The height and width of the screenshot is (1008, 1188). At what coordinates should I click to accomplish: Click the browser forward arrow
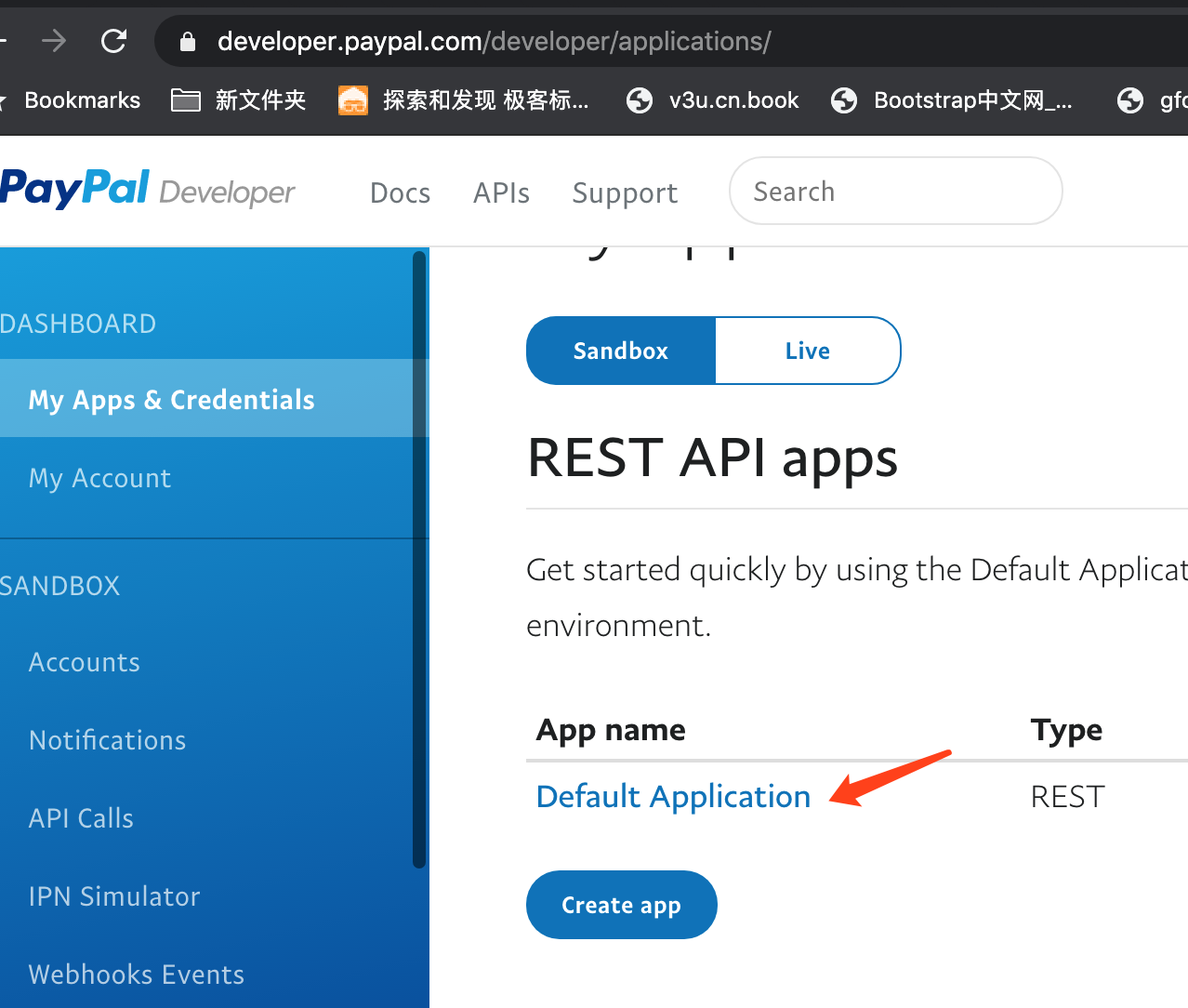54,41
